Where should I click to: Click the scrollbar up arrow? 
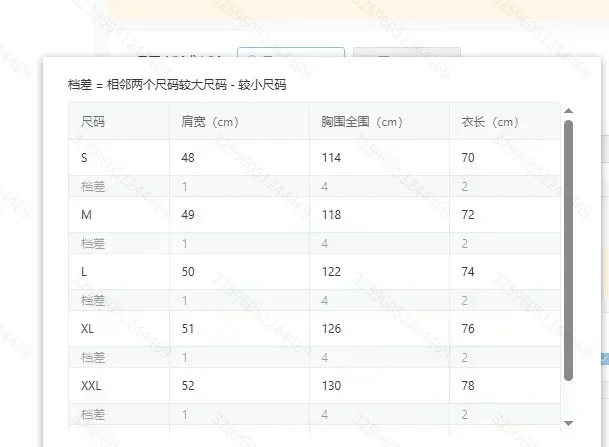tap(568, 111)
